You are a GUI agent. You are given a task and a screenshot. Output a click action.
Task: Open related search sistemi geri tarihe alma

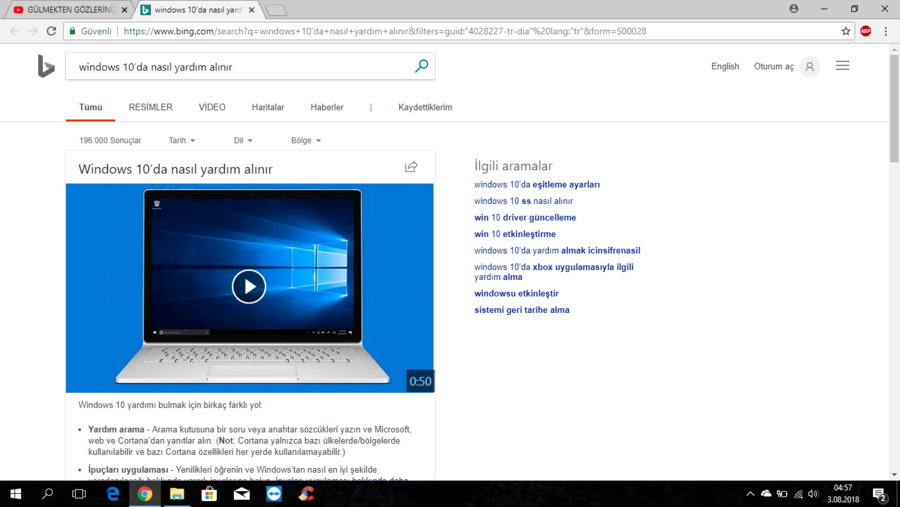pyautogui.click(x=522, y=310)
